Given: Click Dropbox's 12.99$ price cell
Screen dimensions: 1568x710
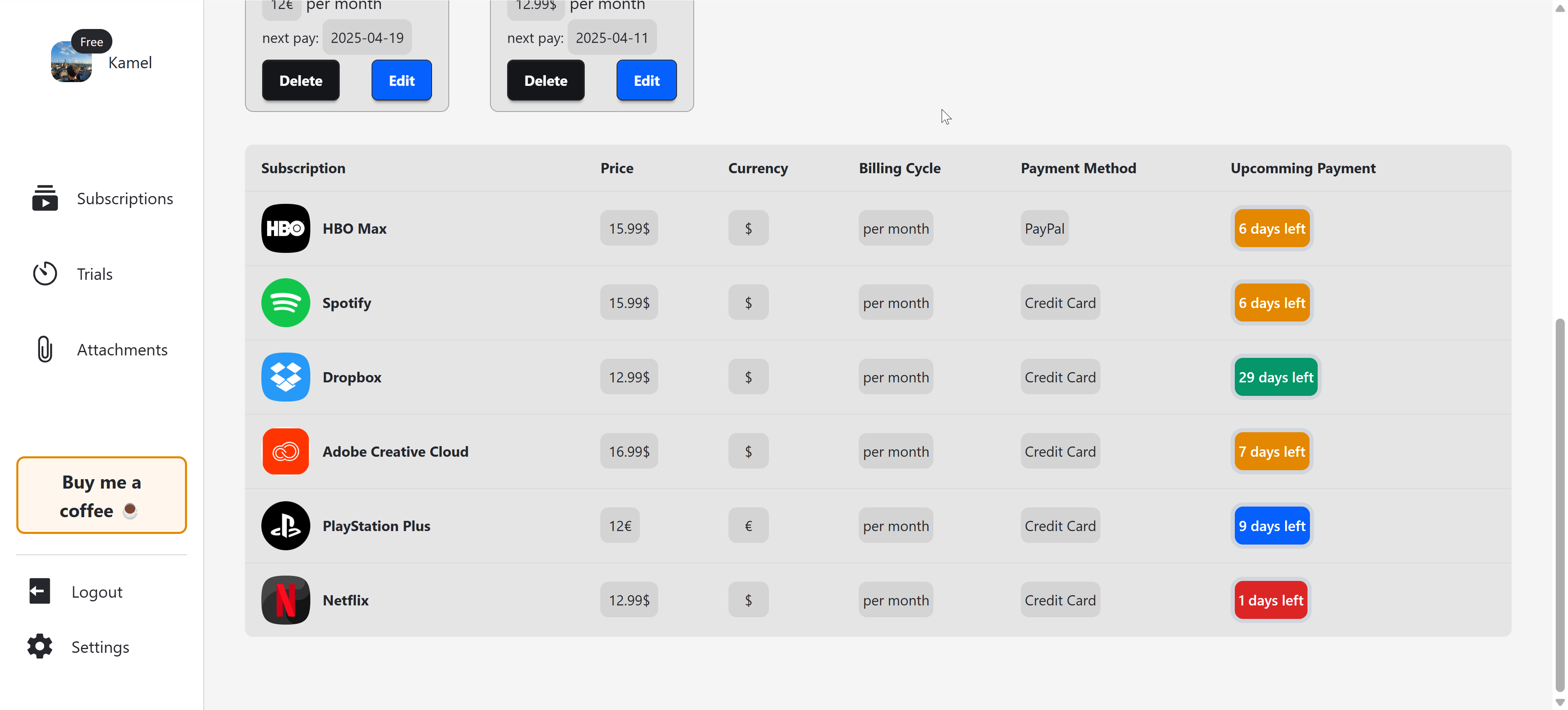Looking at the screenshot, I should click(x=629, y=377).
